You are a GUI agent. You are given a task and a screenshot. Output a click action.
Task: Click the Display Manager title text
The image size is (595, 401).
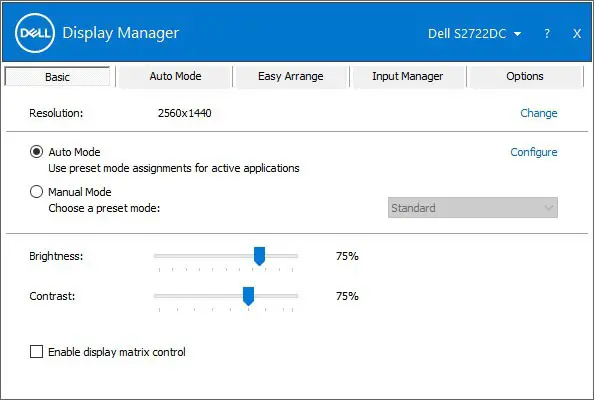pyautogui.click(x=121, y=33)
